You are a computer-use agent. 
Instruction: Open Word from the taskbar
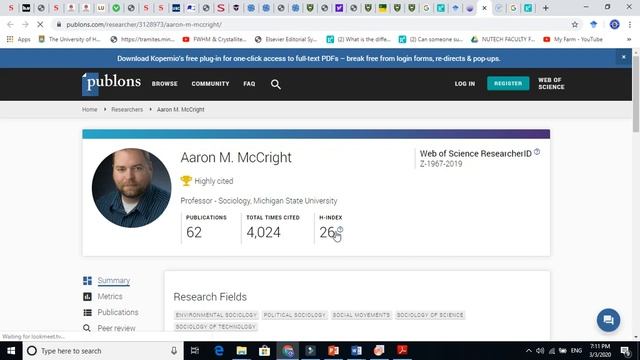click(356, 351)
